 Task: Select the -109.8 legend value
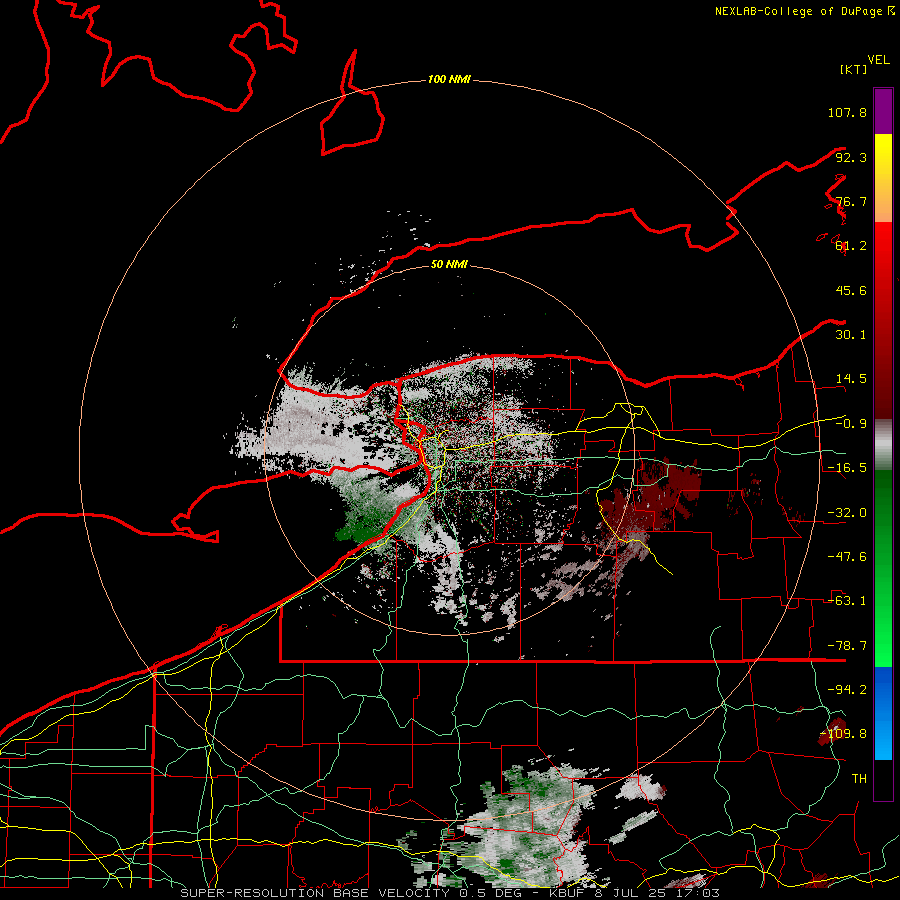(843, 734)
